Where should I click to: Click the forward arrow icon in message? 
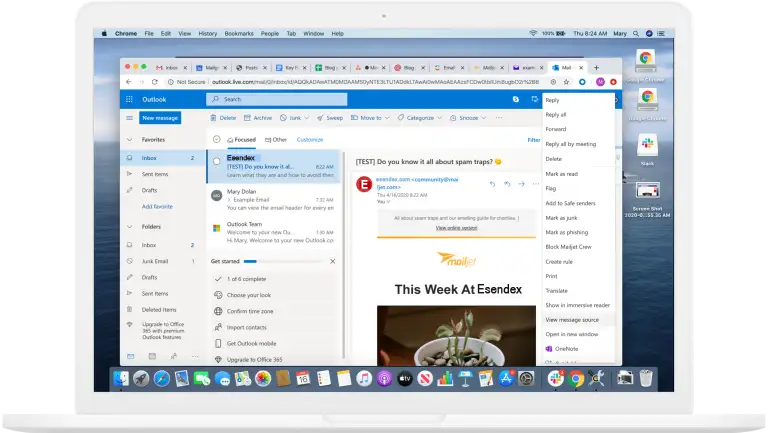coord(522,184)
